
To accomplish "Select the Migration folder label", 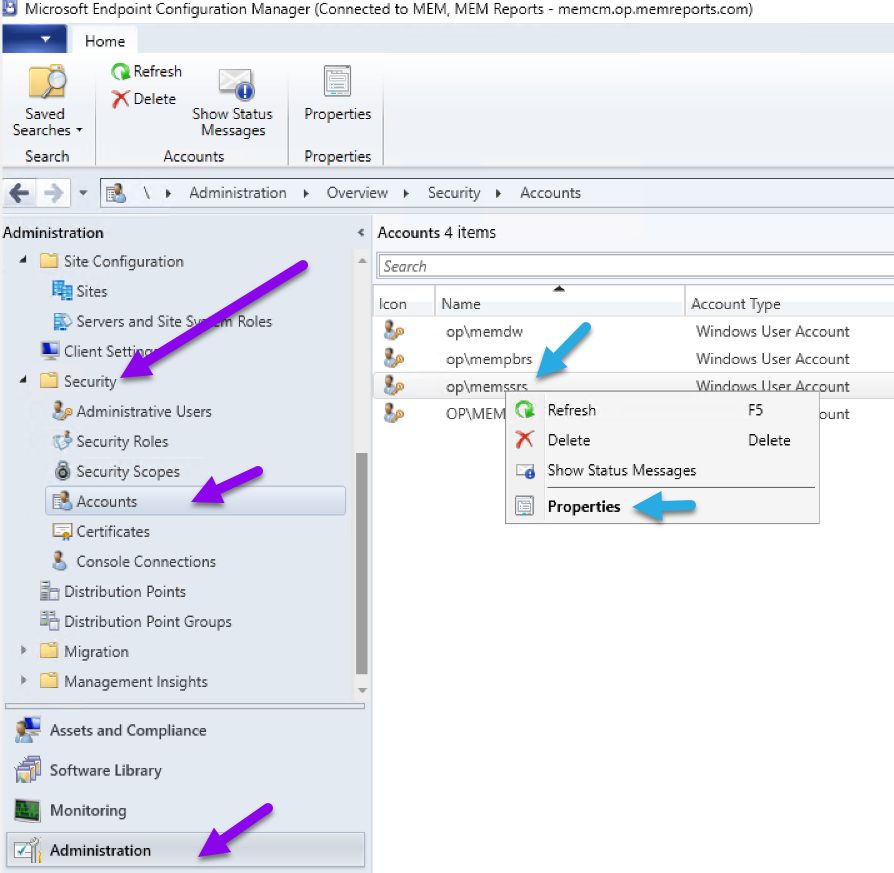I will coord(96,651).
